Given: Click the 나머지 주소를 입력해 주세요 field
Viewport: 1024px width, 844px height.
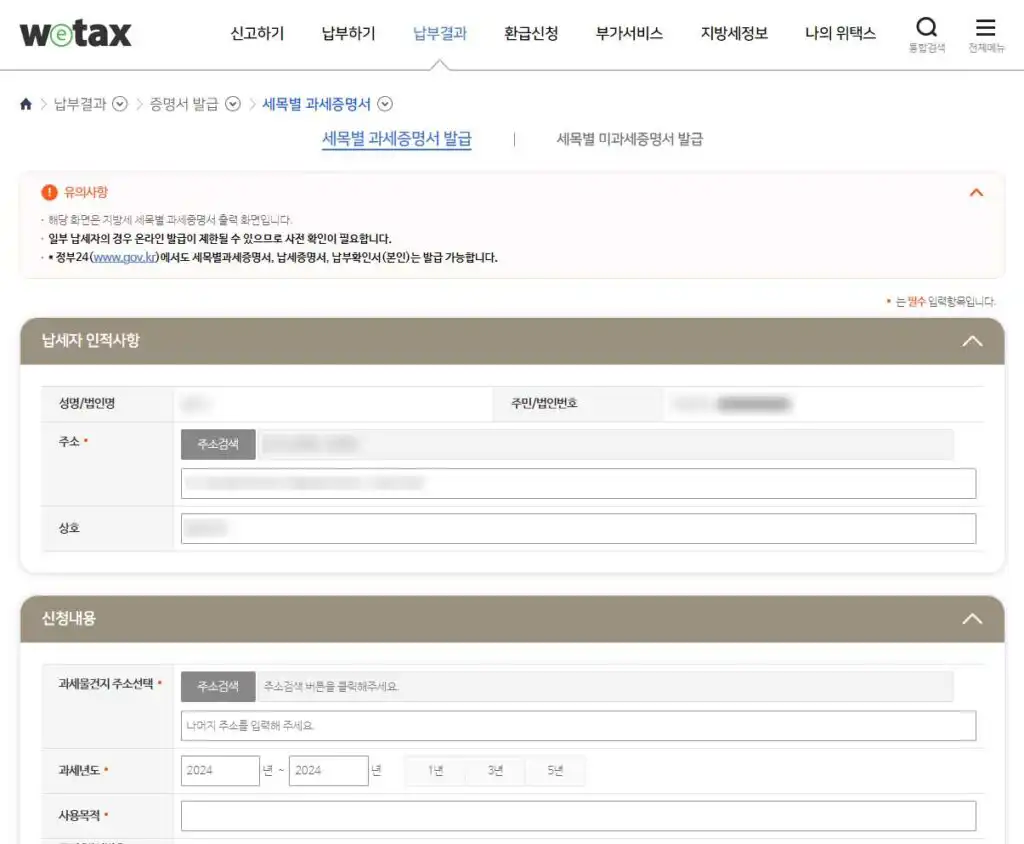Looking at the screenshot, I should (x=579, y=726).
